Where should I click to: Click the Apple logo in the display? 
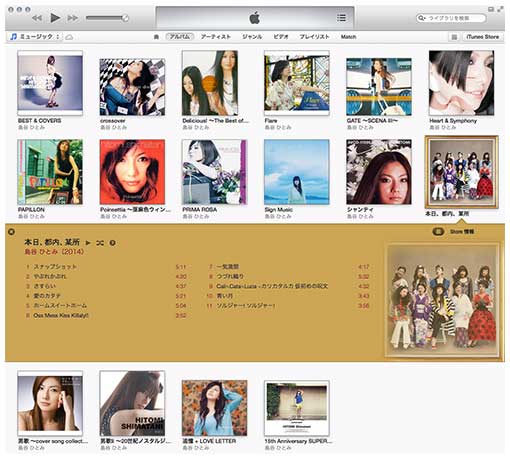click(x=255, y=18)
